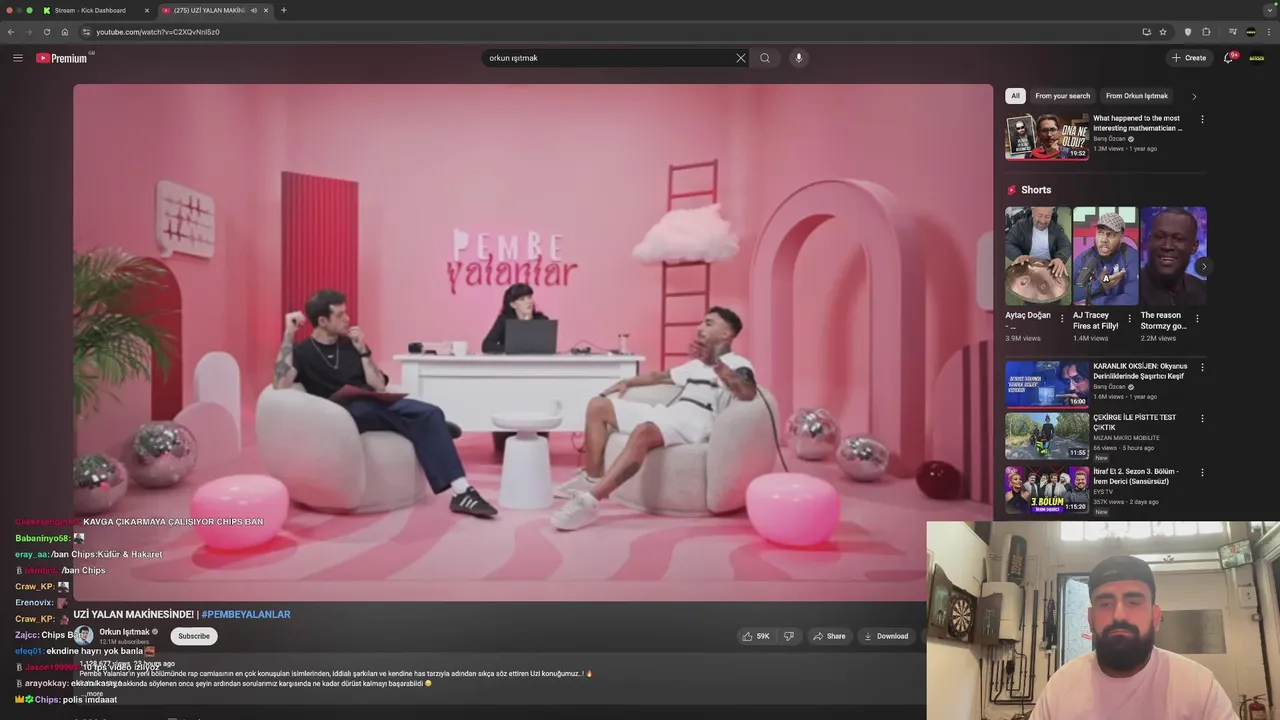
Task: Open the Stormzy short thumbnail
Action: [x=1173, y=256]
